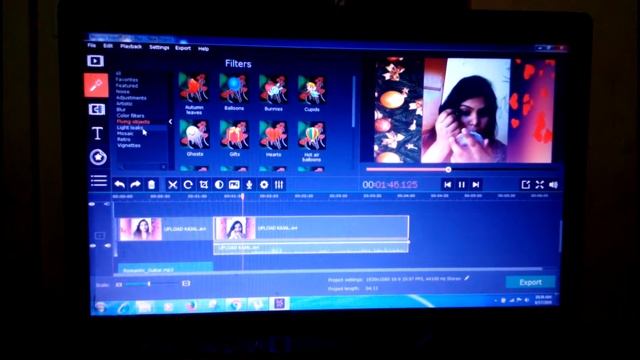This screenshot has height=360, width=640.
Task: Adjust the timeline Scale slider handle
Action: tap(149, 284)
